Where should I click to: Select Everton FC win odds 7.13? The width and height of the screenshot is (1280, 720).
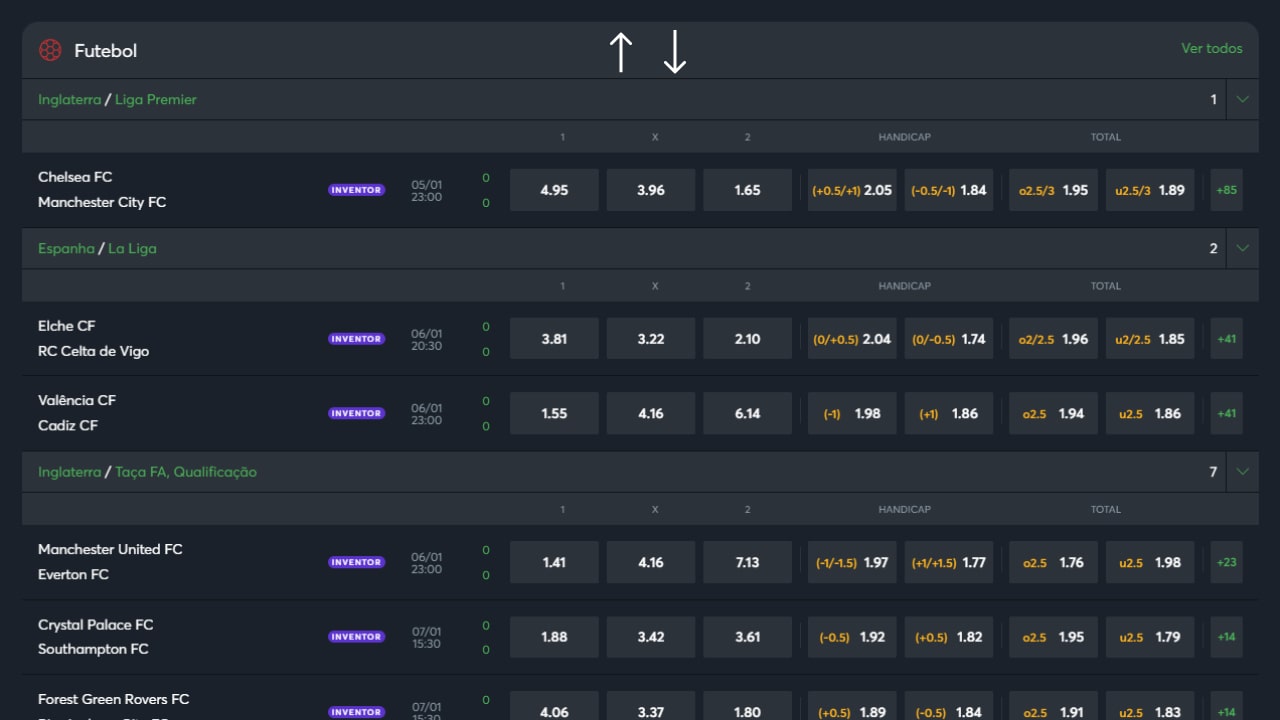coord(748,562)
